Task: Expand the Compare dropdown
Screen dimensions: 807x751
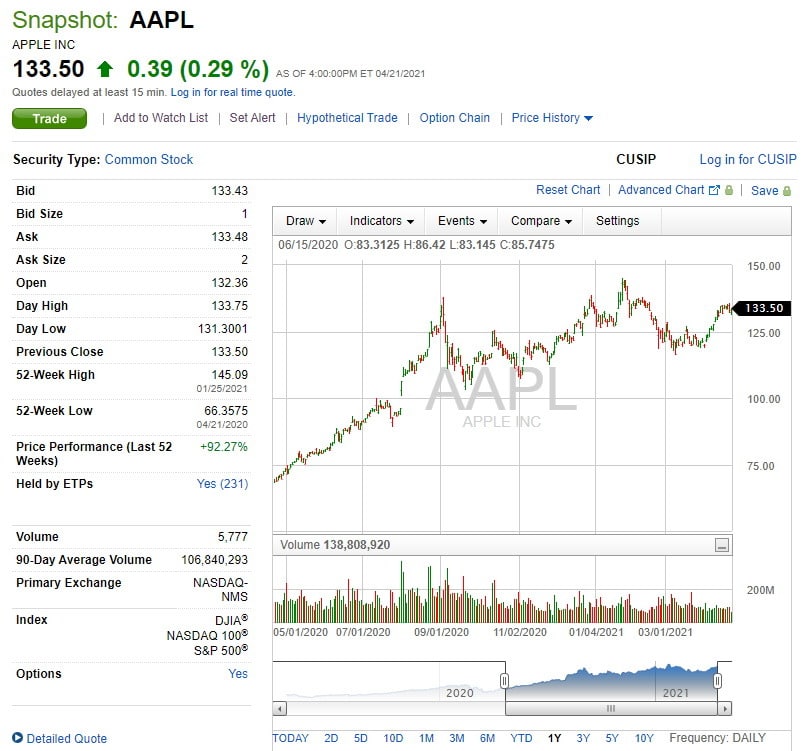Action: 540,221
